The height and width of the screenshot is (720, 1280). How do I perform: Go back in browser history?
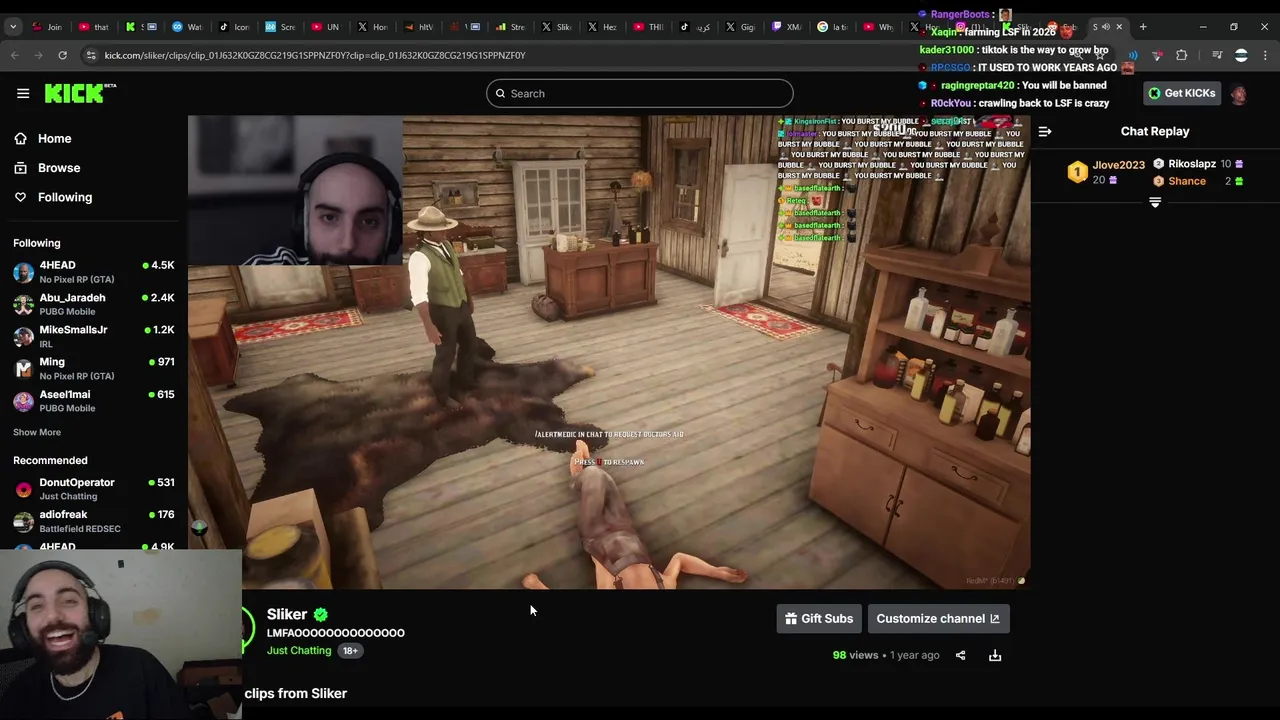coord(15,55)
